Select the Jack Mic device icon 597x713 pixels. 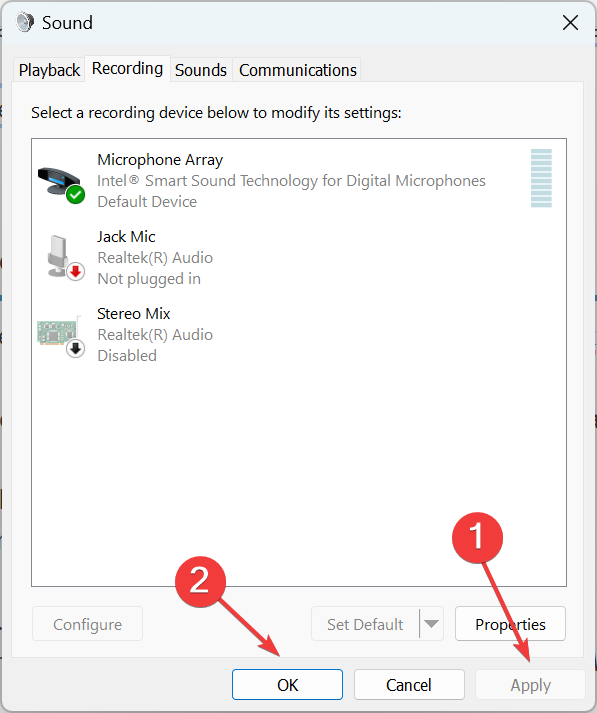click(x=65, y=257)
